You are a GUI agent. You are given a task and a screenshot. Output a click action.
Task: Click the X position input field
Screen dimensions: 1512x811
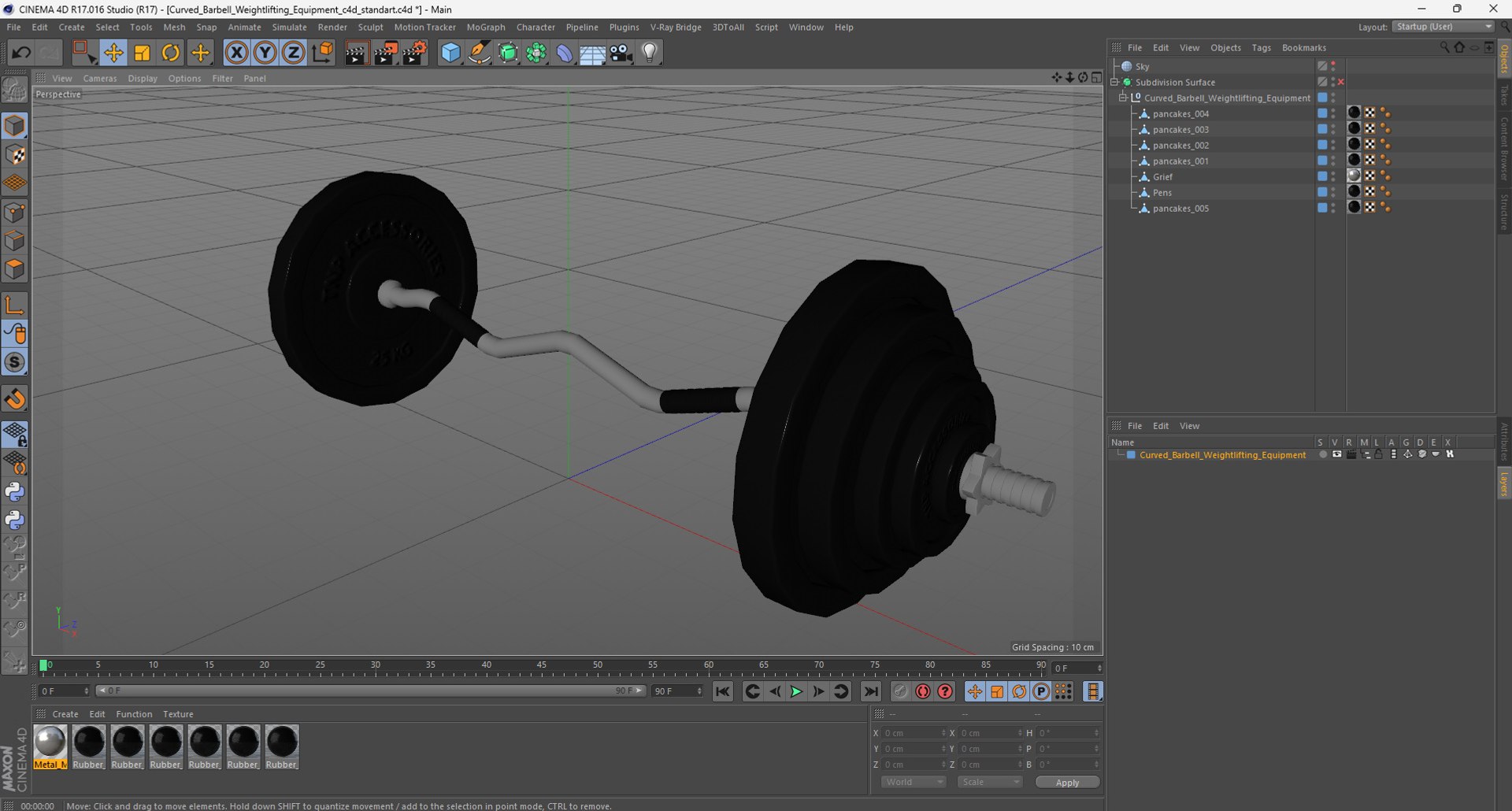pos(913,733)
